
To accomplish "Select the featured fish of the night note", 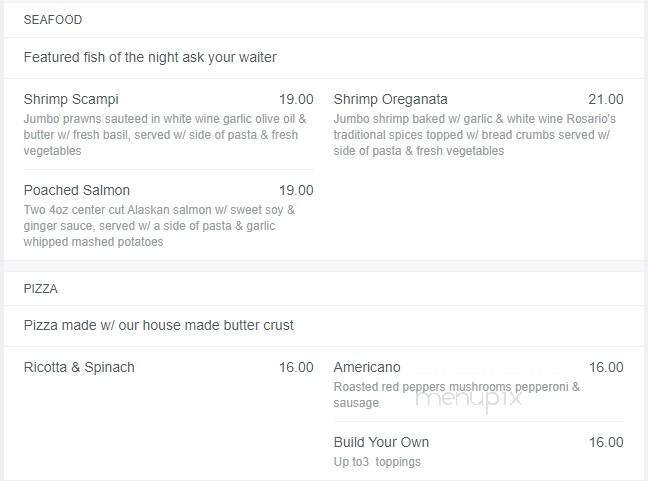I will point(150,57).
